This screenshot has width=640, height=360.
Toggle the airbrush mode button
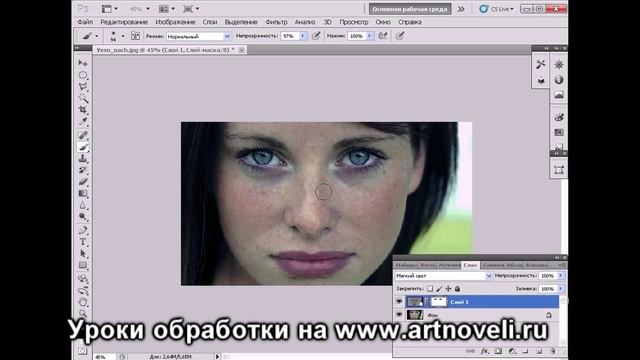pyautogui.click(x=382, y=36)
